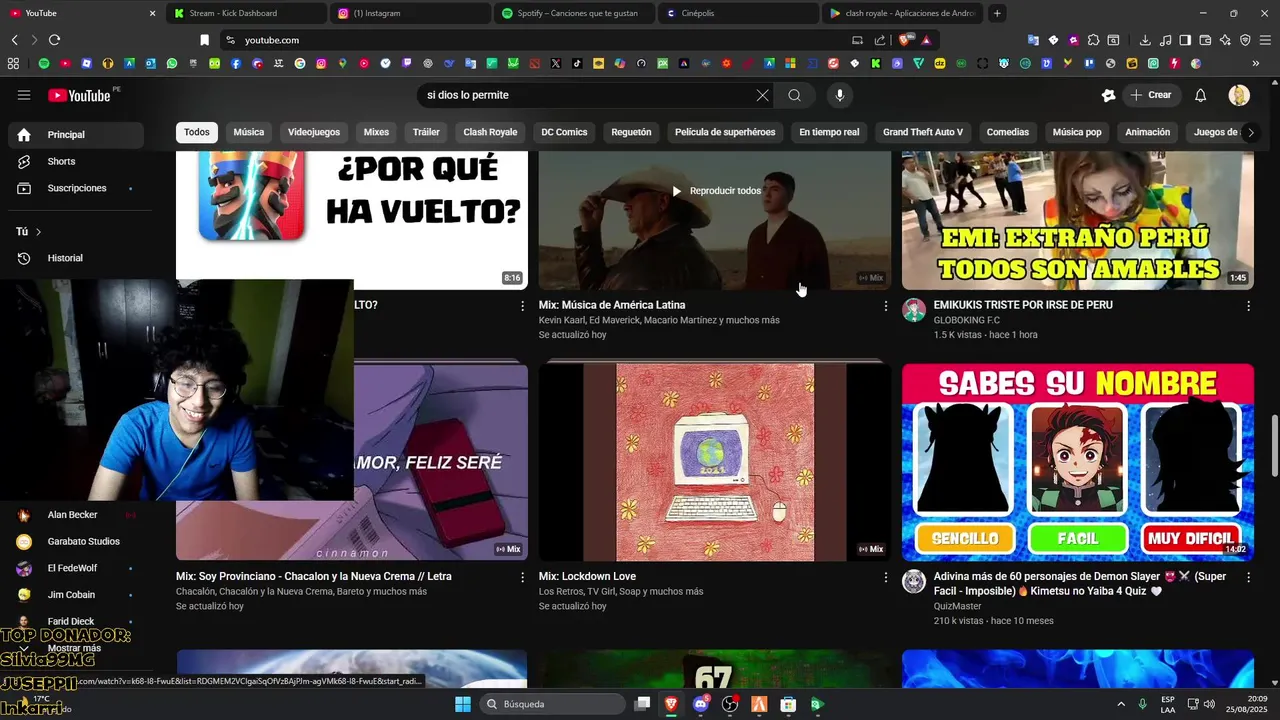
Task: Open the YouTube hamburger guide menu
Action: [24, 95]
